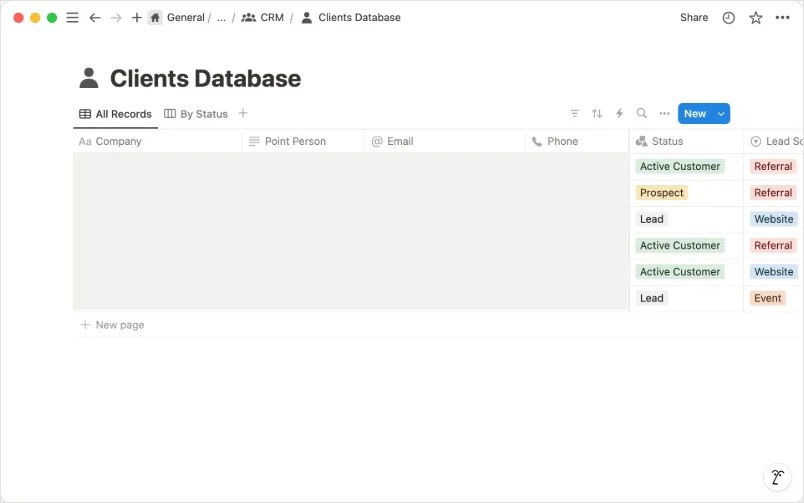804x503 pixels.
Task: Open database view options ellipsis
Action: pyautogui.click(x=665, y=113)
